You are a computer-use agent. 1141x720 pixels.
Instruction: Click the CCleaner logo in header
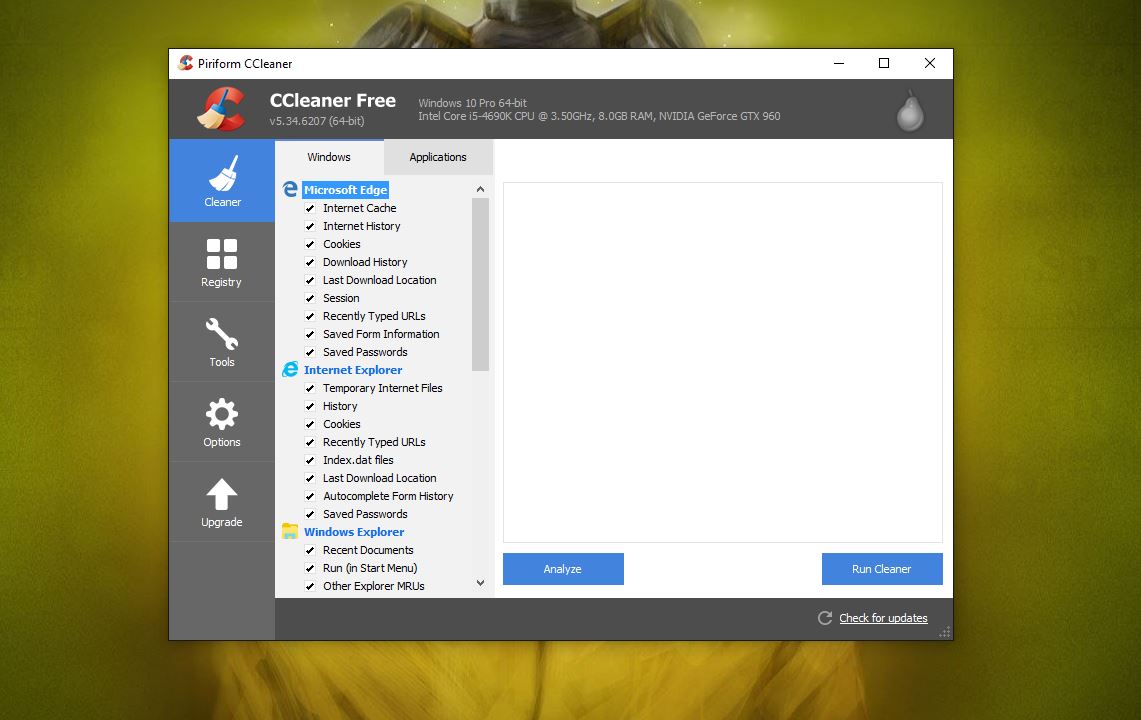tap(221, 109)
